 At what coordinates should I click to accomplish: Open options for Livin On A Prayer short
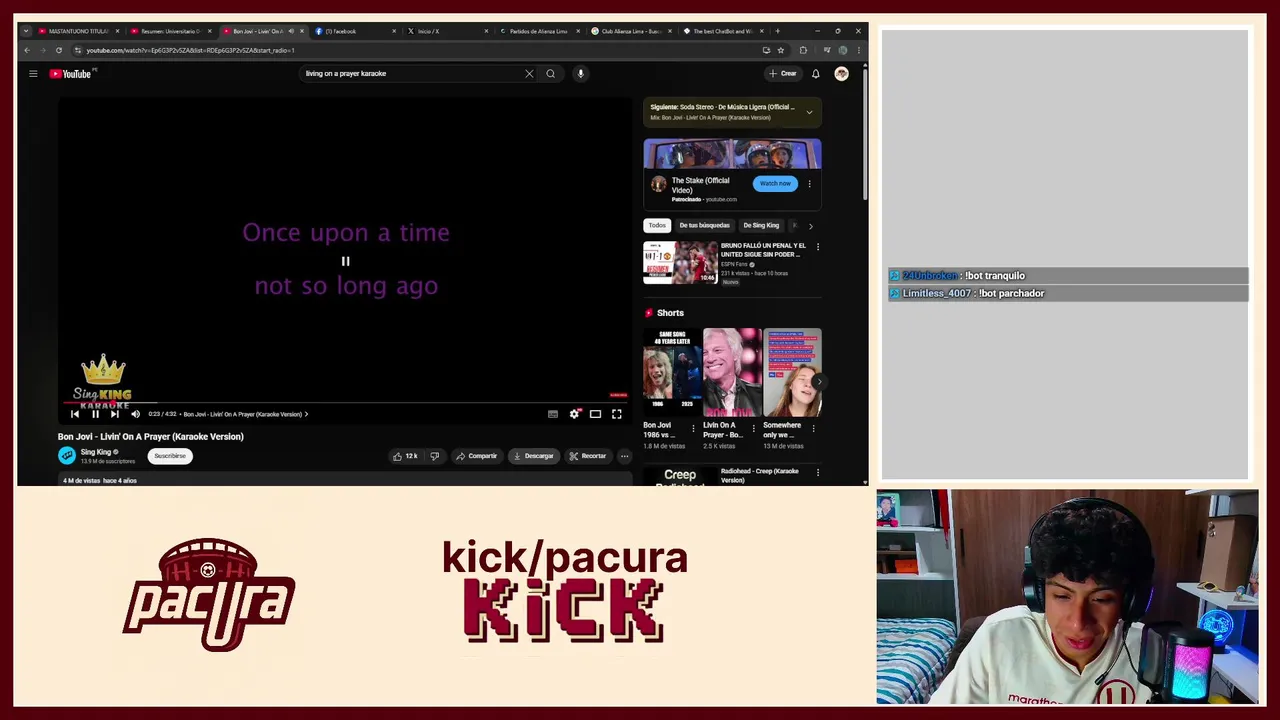[754, 429]
